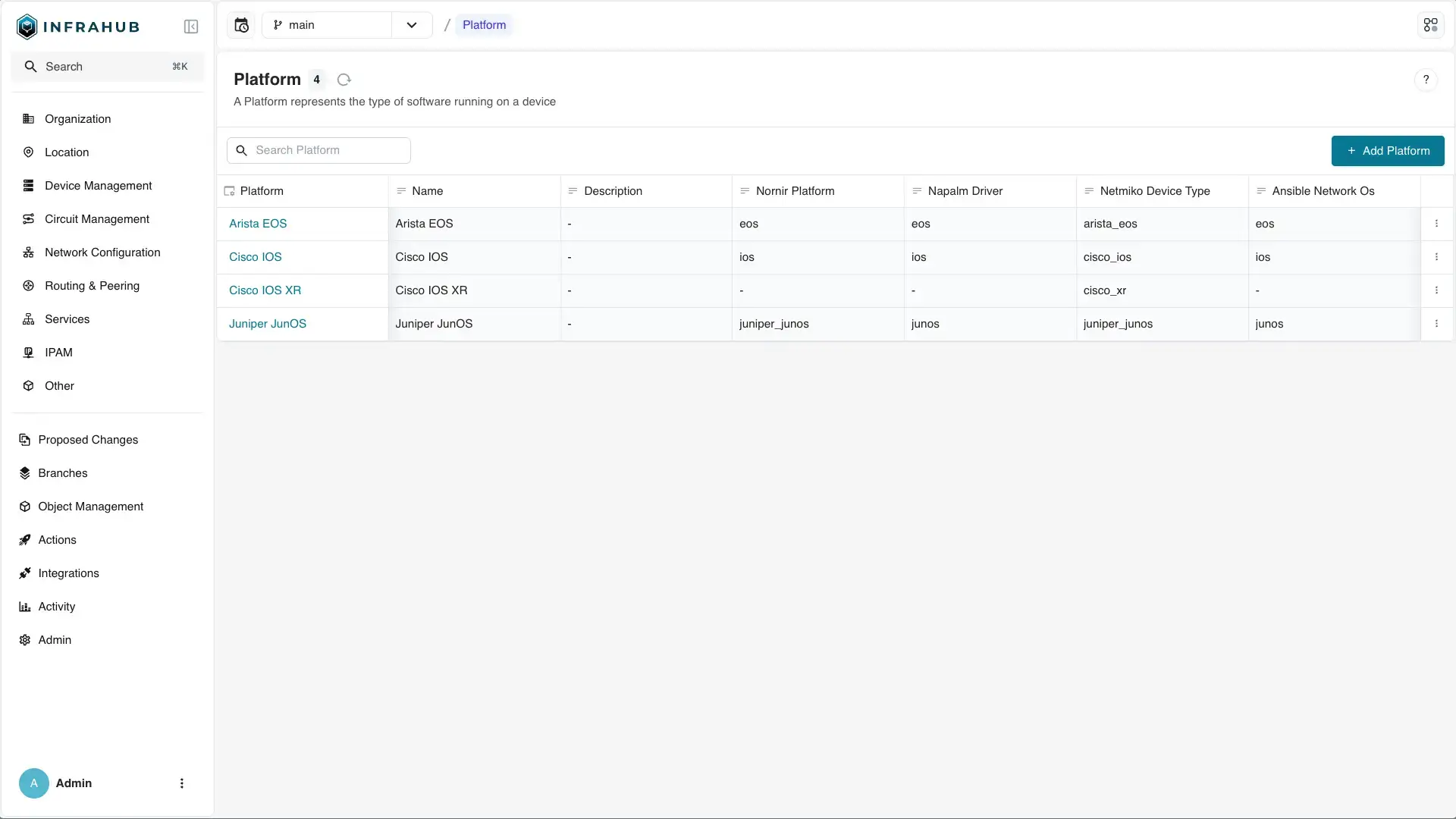Focus the Search Platform field

(x=318, y=150)
